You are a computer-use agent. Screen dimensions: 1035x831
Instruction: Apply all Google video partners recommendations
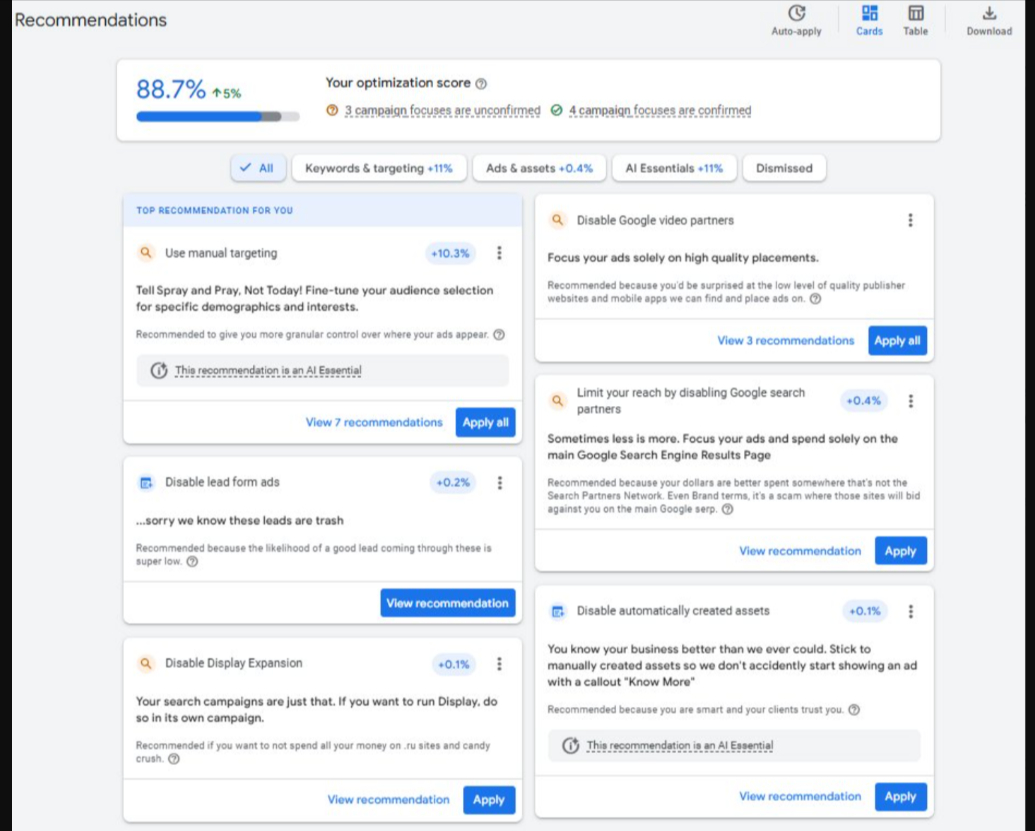897,341
